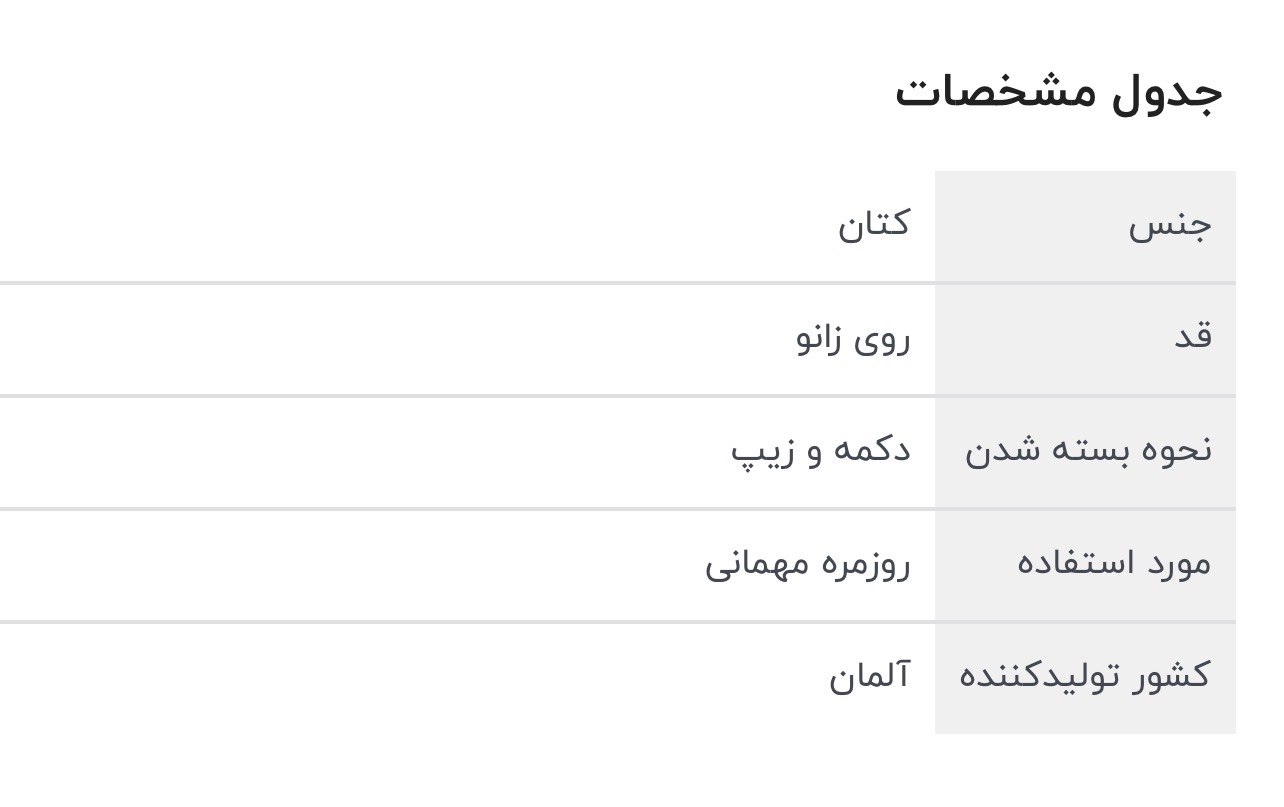Click the word تولیدکننده in country label
The height and width of the screenshot is (807, 1284).
[1047, 676]
